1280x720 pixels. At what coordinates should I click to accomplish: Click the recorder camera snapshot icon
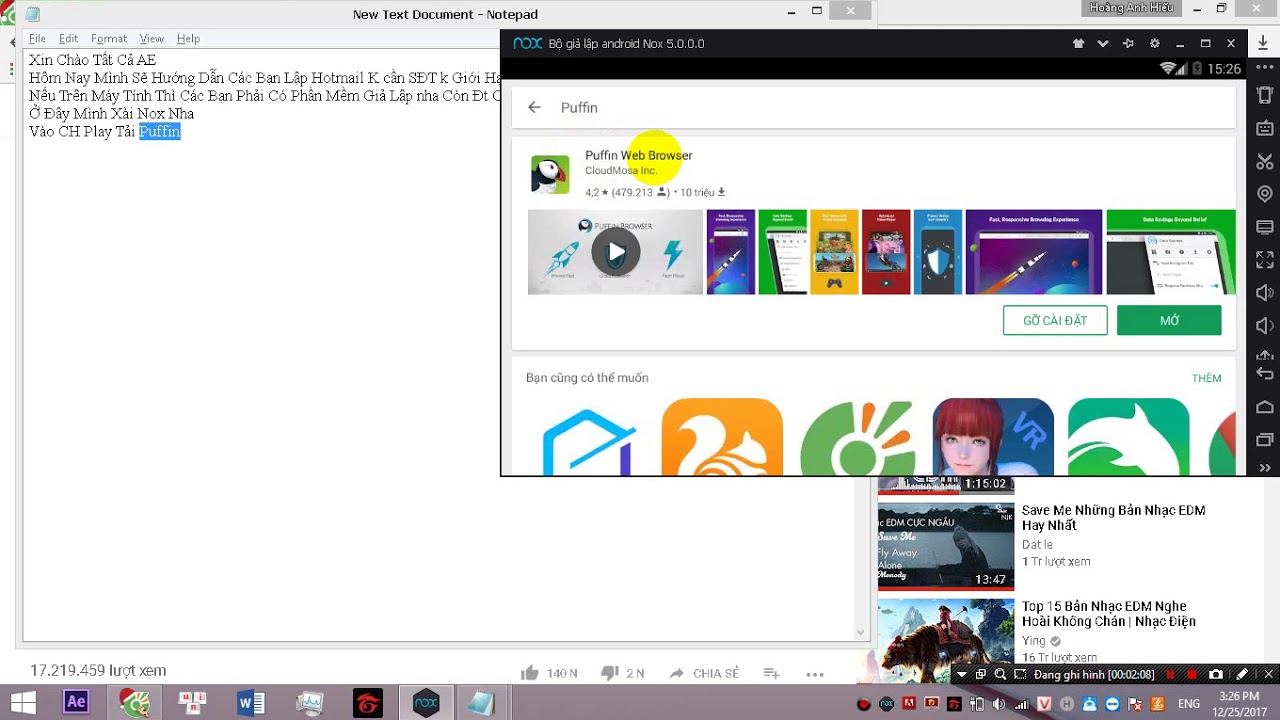[x=1216, y=675]
